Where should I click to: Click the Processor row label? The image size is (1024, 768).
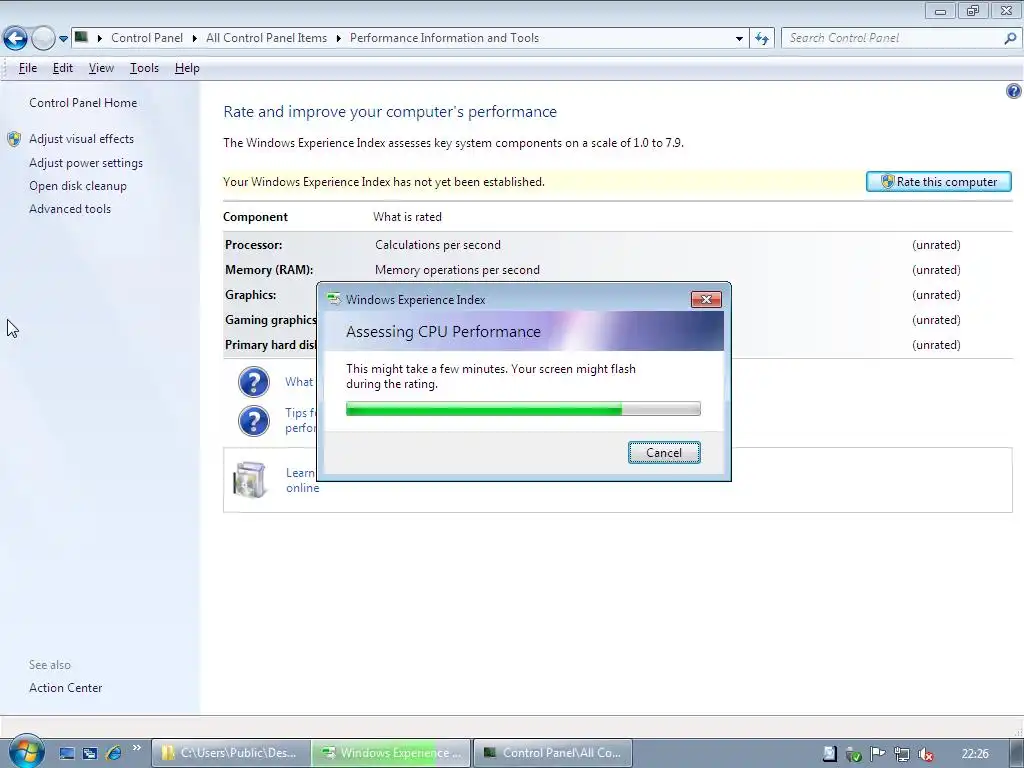(254, 245)
